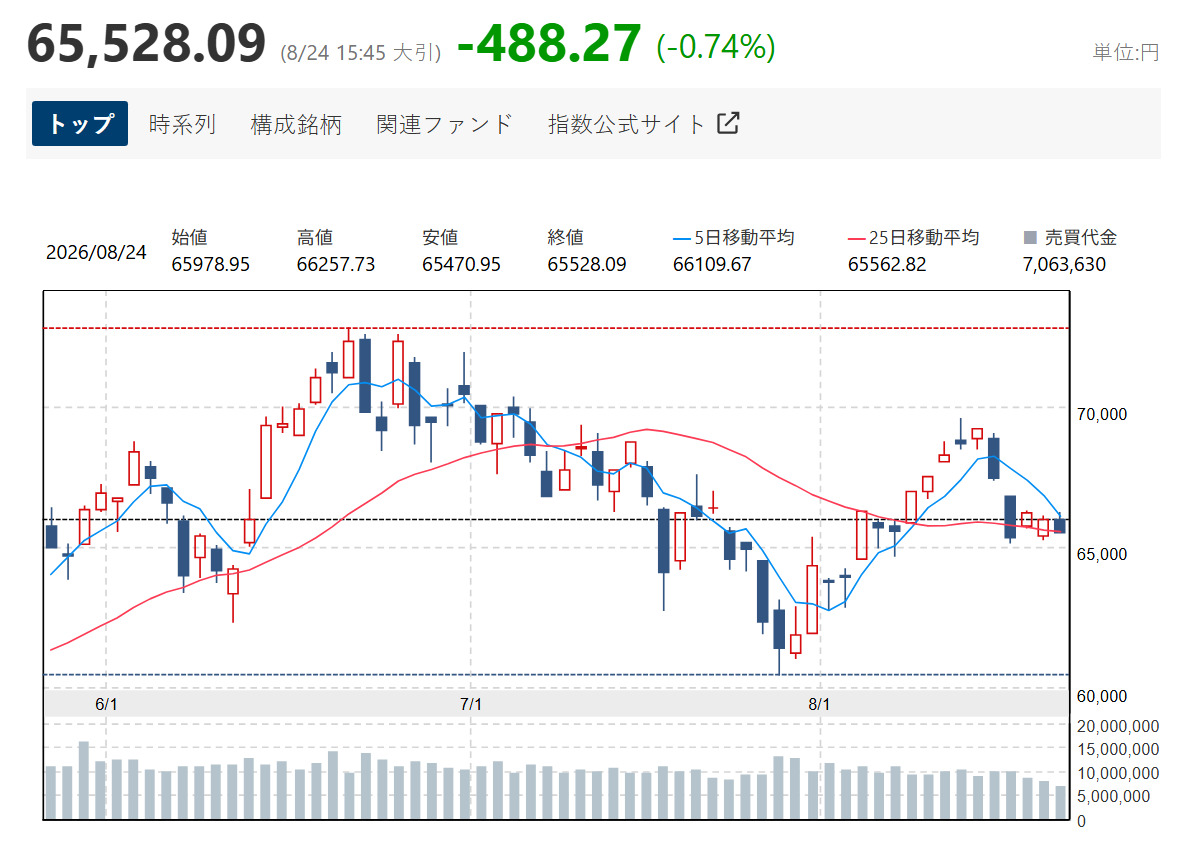1192x849 pixels.
Task: Click the trading value 7,063,630
Action: click(1064, 265)
